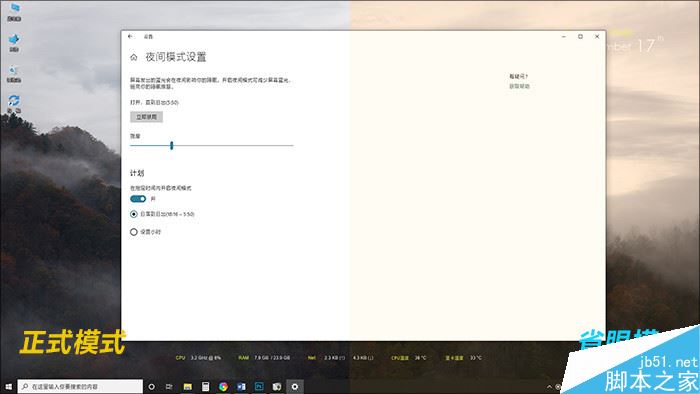Open Calculator icon on the taskbar
The image size is (700, 394).
pos(205,387)
